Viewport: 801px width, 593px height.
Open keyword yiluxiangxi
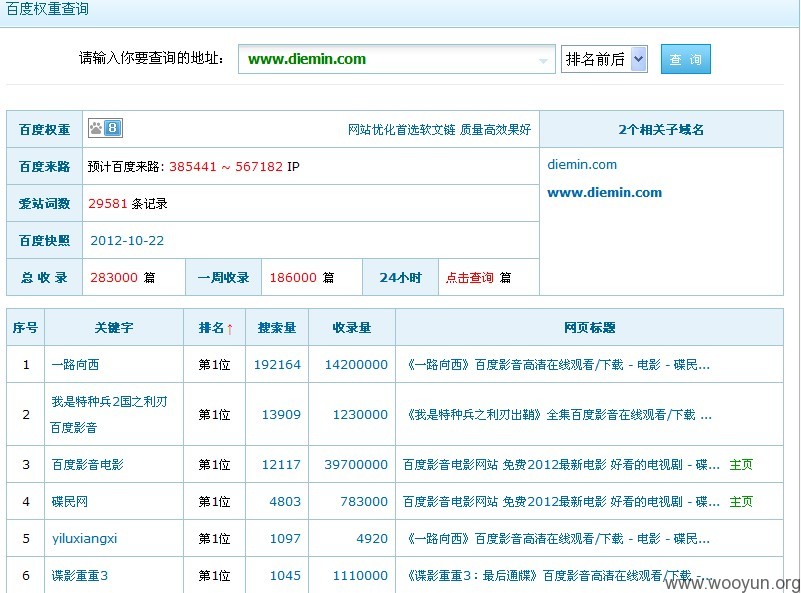point(84,538)
